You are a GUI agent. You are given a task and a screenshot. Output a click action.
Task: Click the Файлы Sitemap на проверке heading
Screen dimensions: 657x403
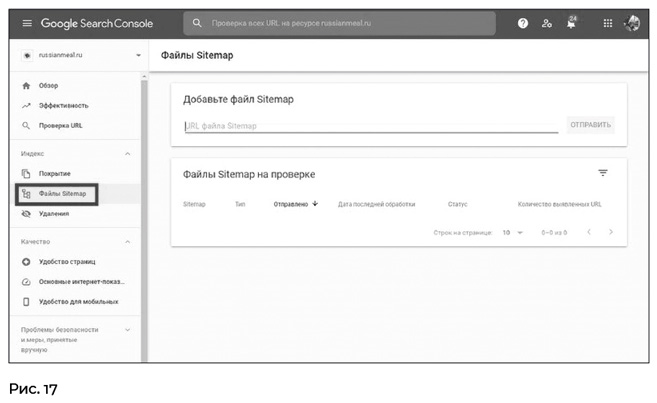[x=249, y=174]
